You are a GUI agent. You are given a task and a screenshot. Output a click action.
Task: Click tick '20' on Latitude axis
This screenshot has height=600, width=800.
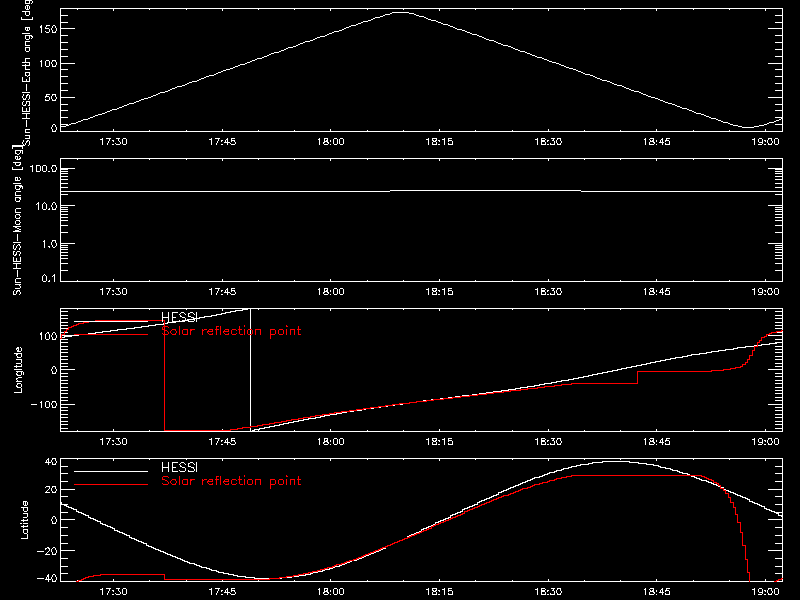[52, 490]
